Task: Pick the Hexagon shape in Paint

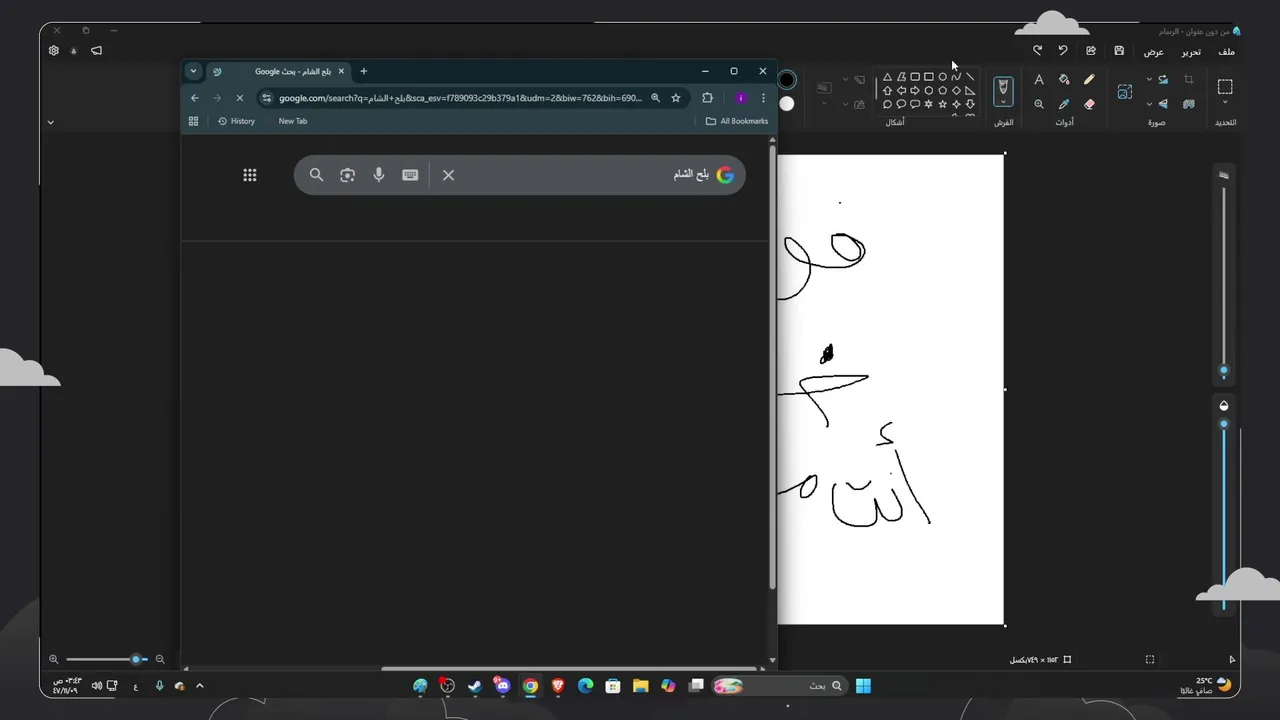Action: pyautogui.click(x=929, y=90)
